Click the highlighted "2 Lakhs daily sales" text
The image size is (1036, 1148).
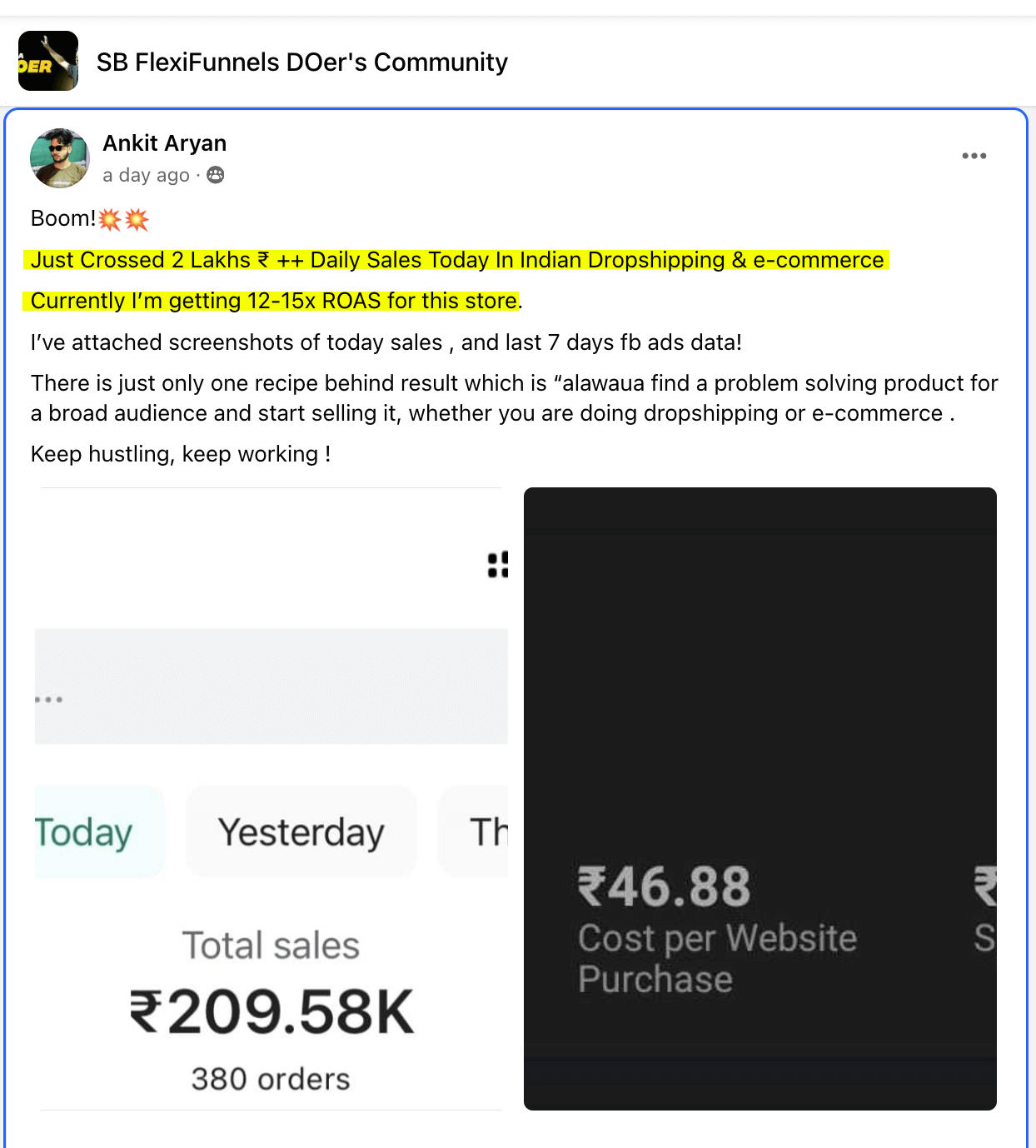point(456,260)
